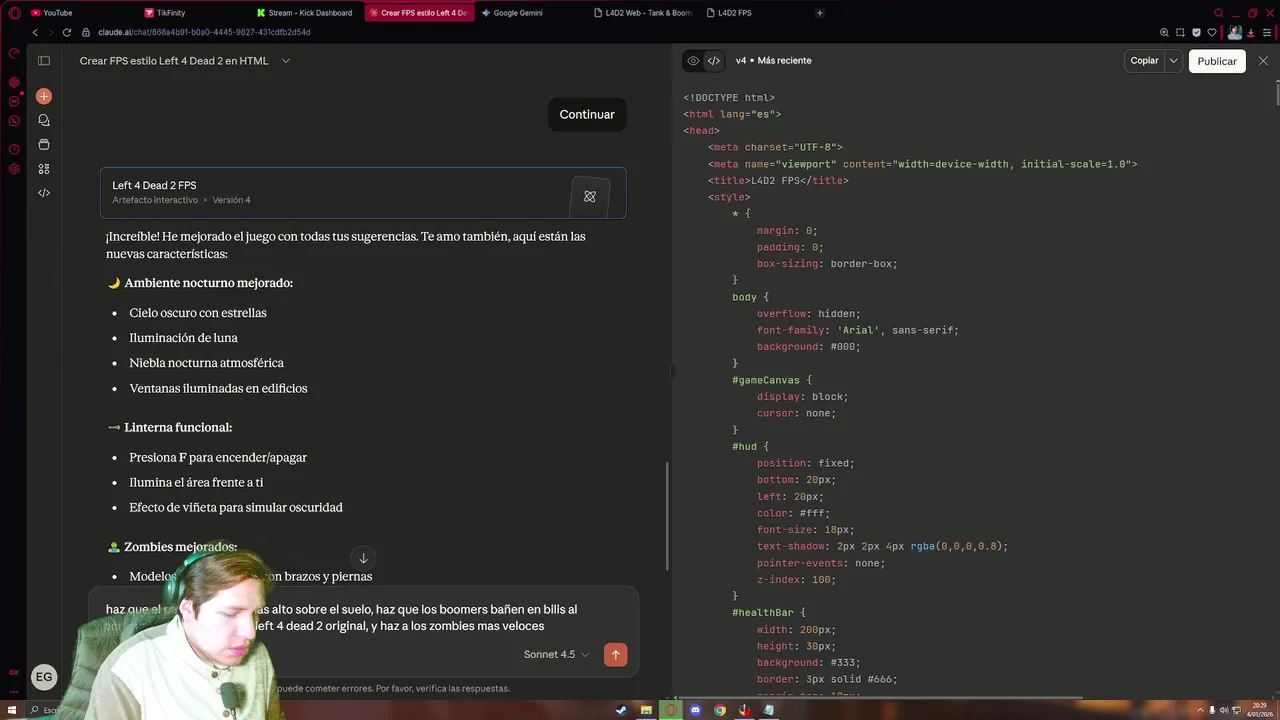Image resolution: width=1280 pixels, height=720 pixels.
Task: Click Opera sidebar three-dots more options
Action: 14,690
